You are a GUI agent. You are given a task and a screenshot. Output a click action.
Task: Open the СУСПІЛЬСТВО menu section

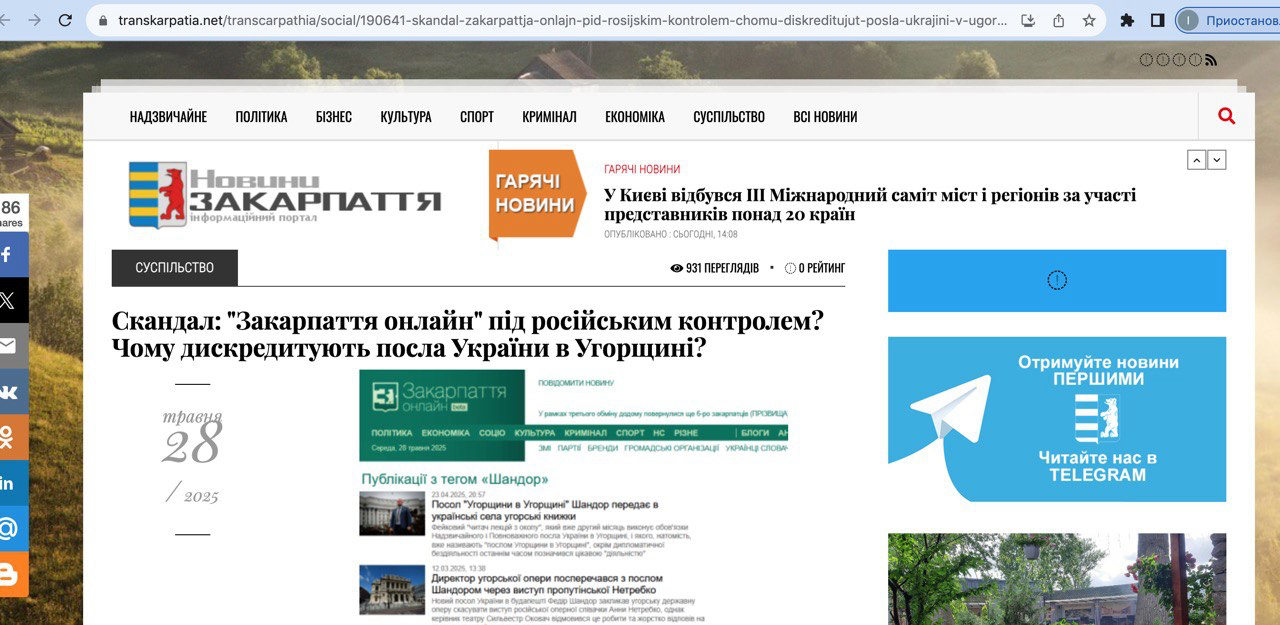pyautogui.click(x=729, y=117)
